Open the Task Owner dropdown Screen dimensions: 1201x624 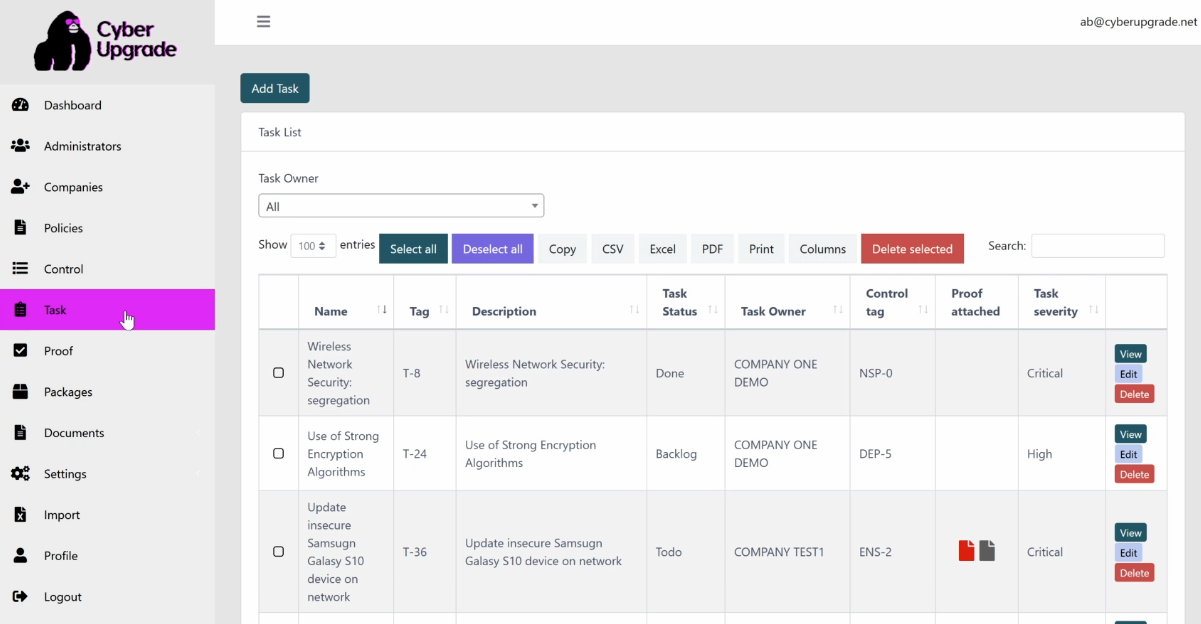pos(401,206)
